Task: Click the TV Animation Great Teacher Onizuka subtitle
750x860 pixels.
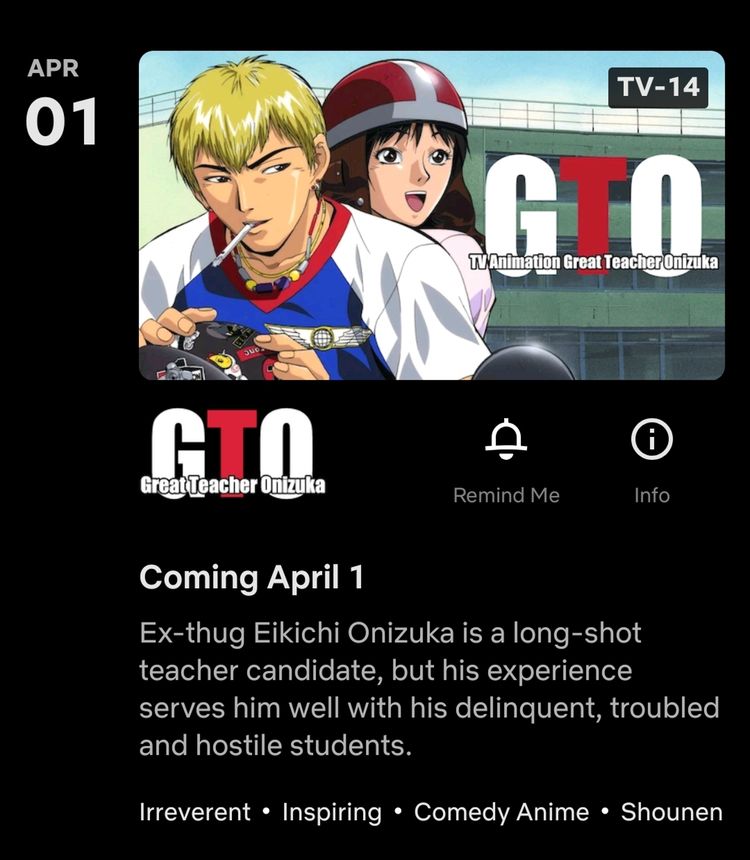Action: pyautogui.click(x=594, y=262)
